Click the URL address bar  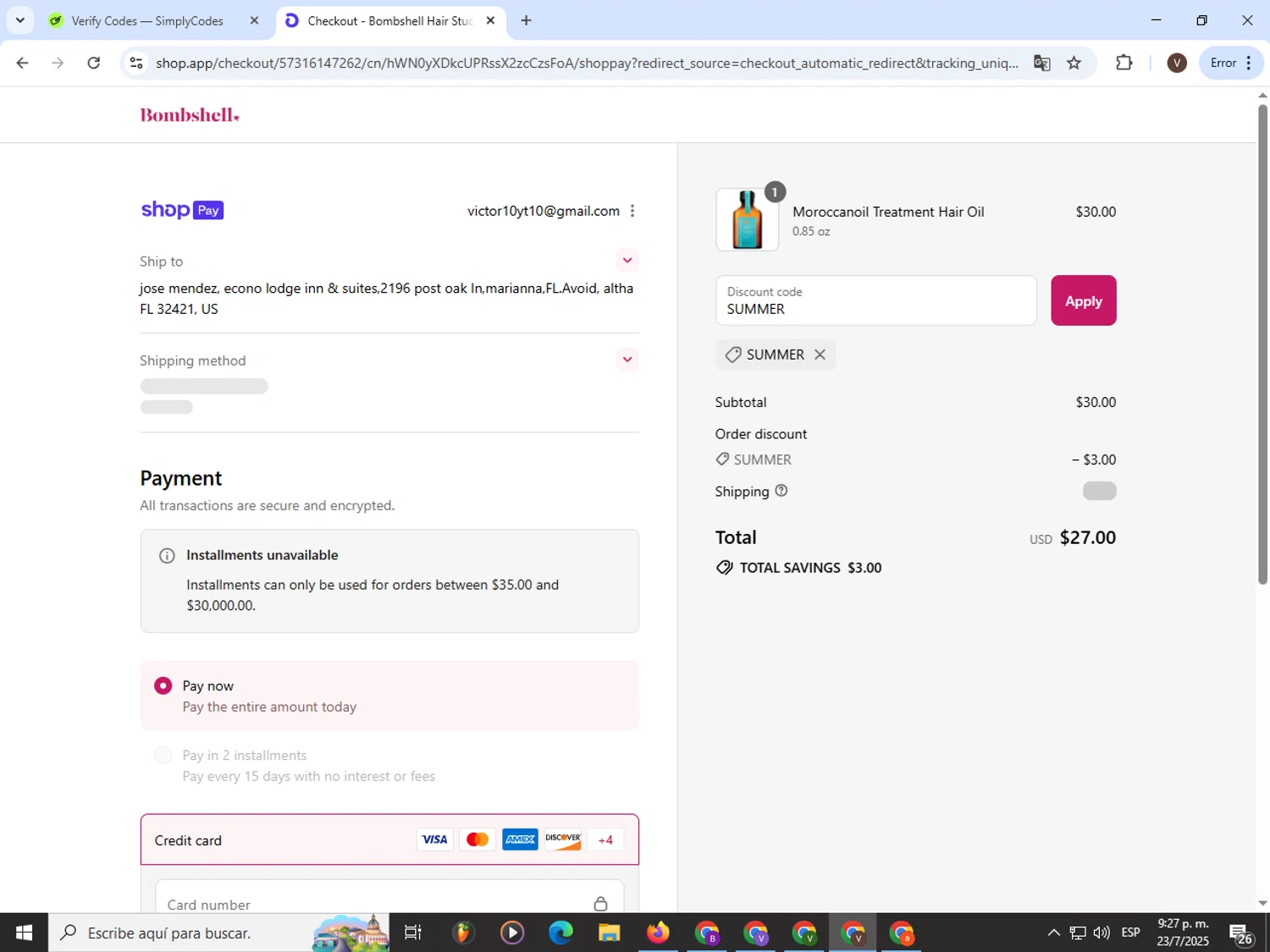click(586, 63)
